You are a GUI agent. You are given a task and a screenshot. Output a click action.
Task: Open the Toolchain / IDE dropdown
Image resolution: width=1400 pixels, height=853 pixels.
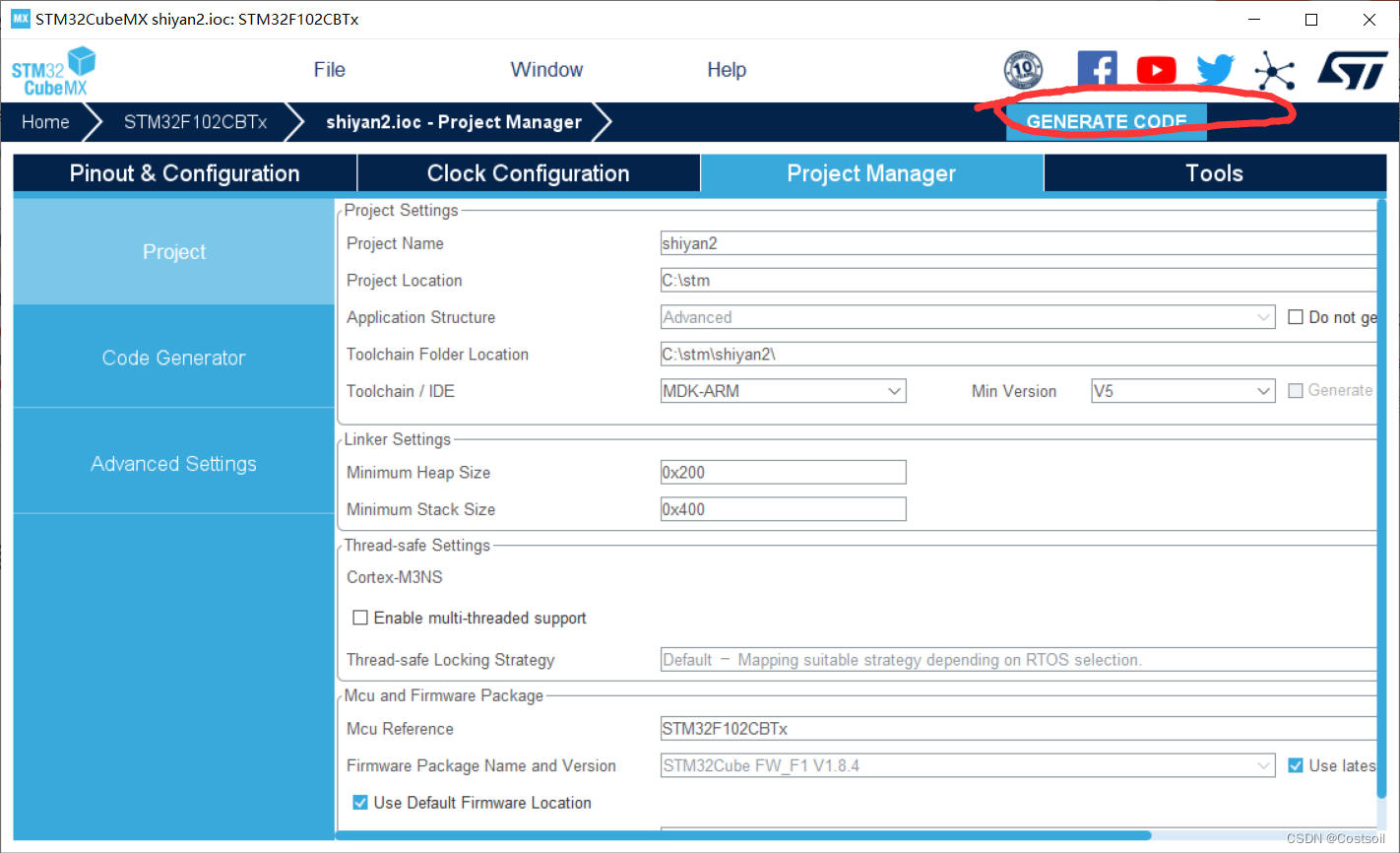click(784, 391)
